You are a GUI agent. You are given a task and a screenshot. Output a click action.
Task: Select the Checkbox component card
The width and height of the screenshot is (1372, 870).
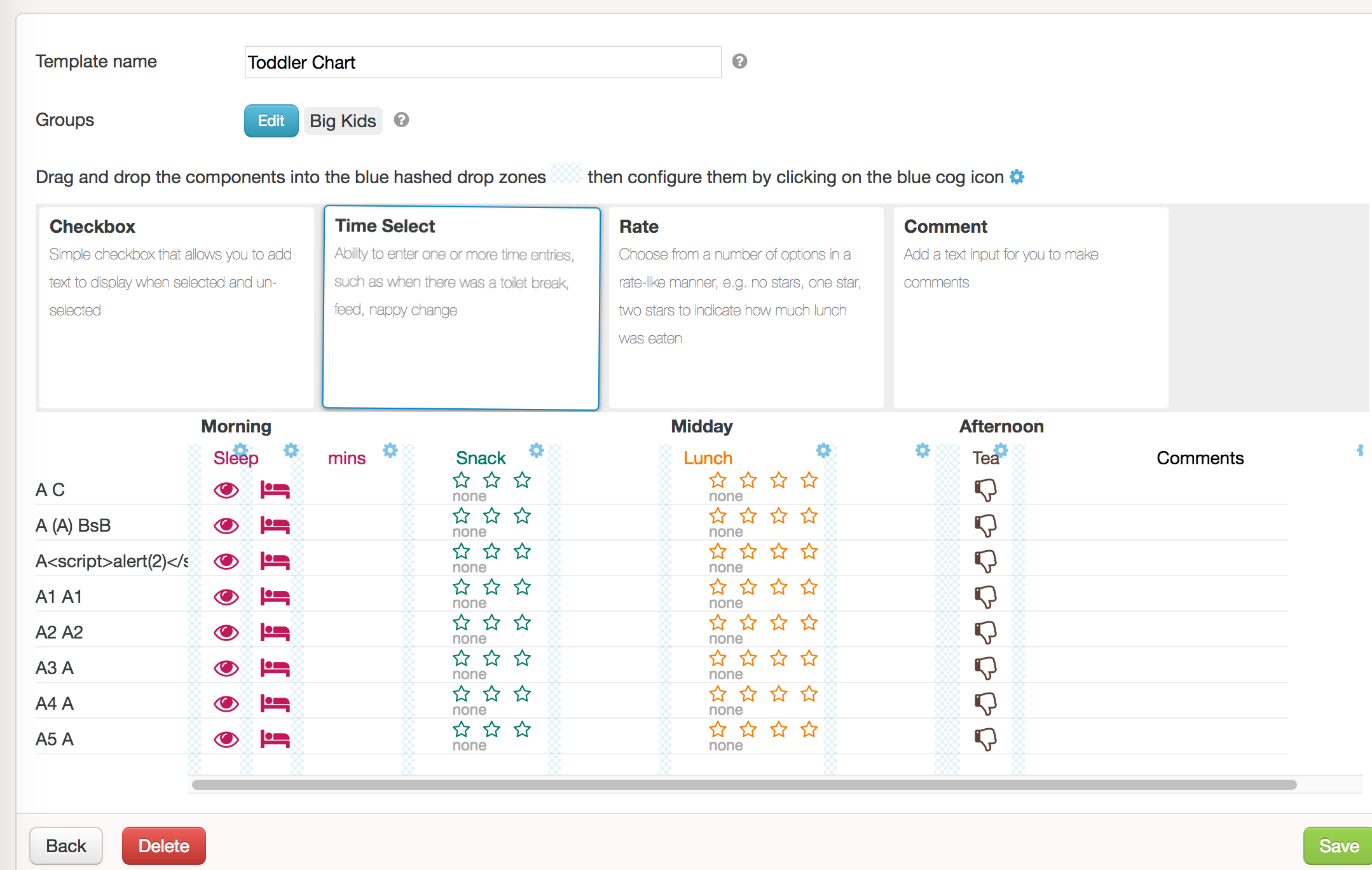coord(176,308)
